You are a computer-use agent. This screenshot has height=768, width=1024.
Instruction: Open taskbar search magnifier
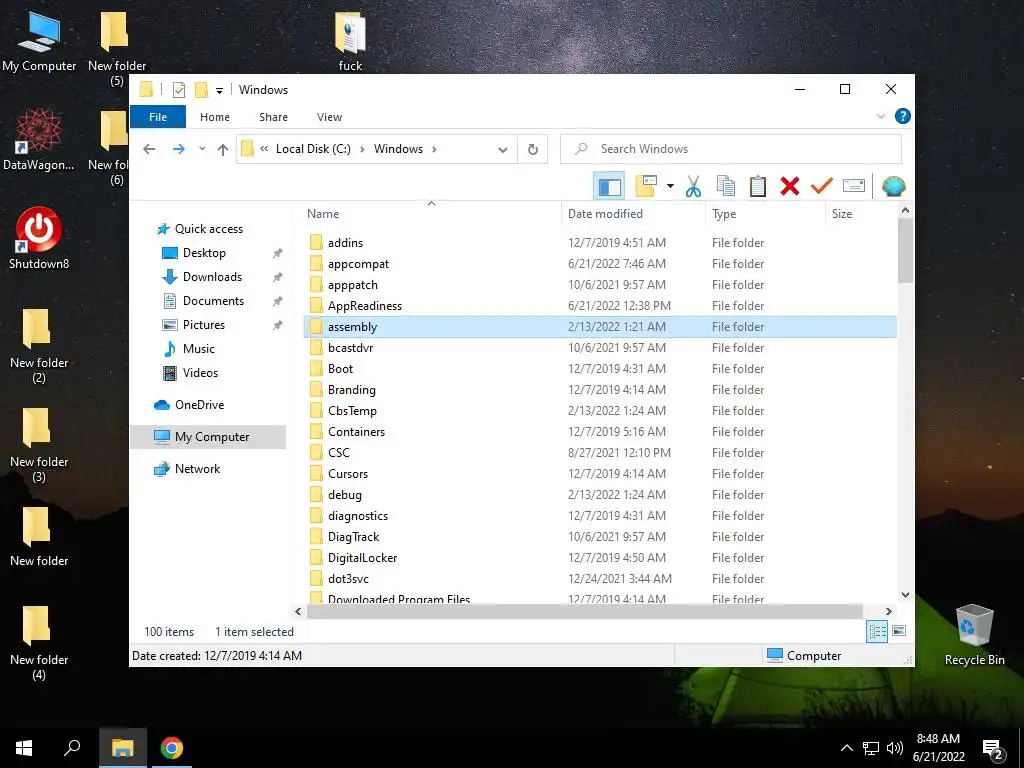pos(72,748)
